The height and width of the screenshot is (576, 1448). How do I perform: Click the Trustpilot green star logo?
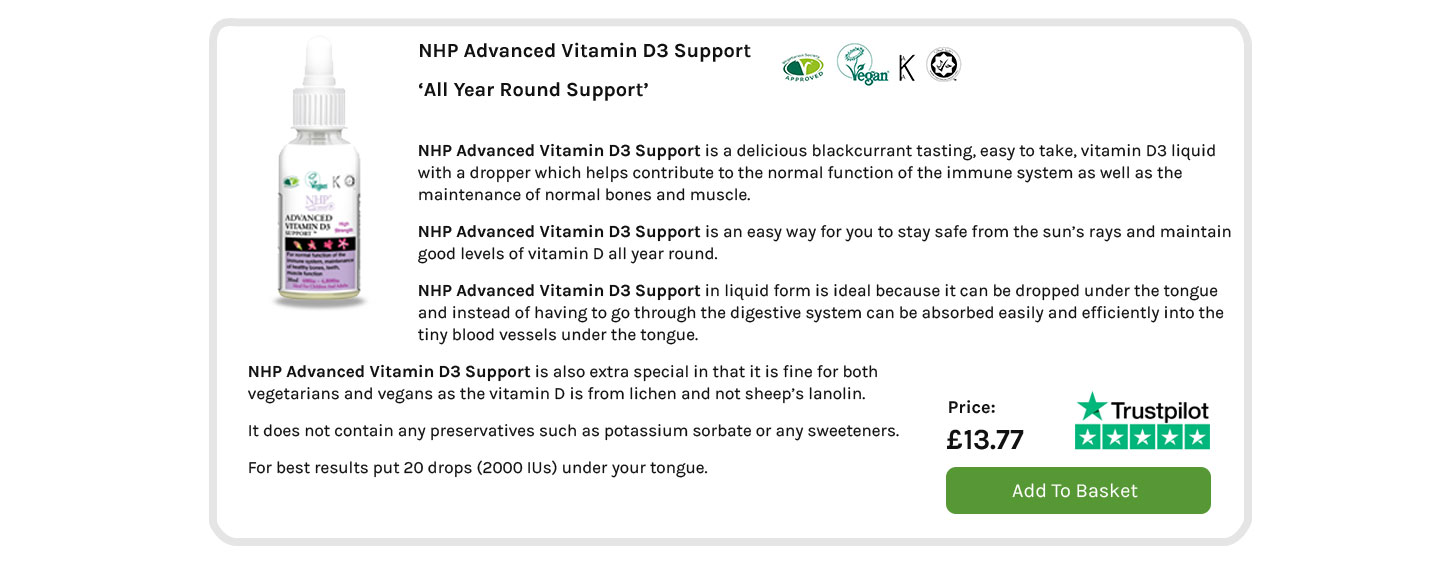pyautogui.click(x=1092, y=407)
